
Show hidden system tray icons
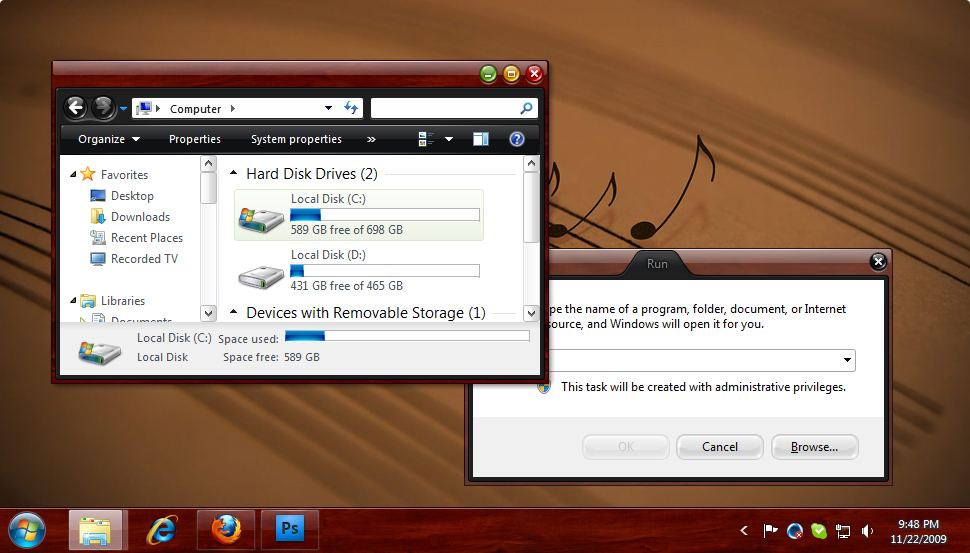[x=743, y=531]
